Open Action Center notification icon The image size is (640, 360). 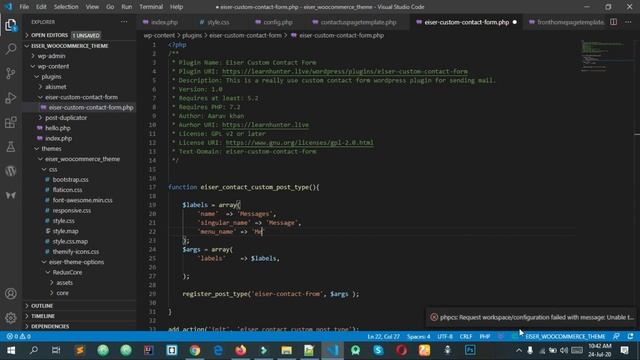624,350
